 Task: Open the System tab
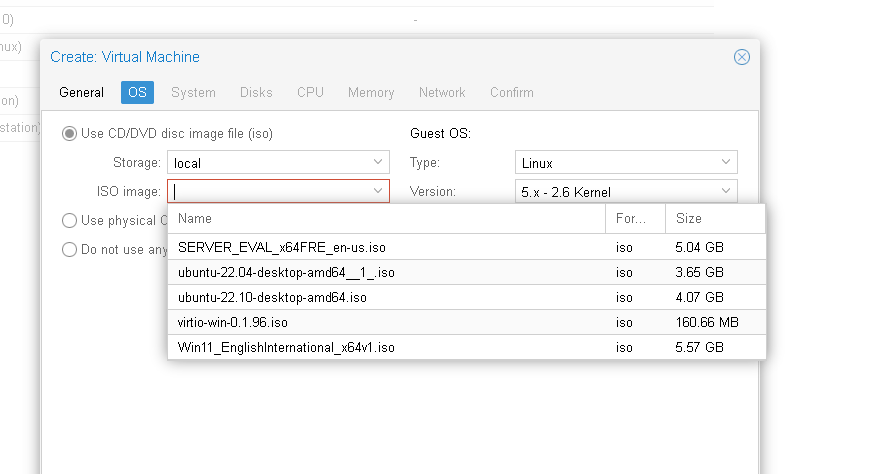pyautogui.click(x=193, y=93)
